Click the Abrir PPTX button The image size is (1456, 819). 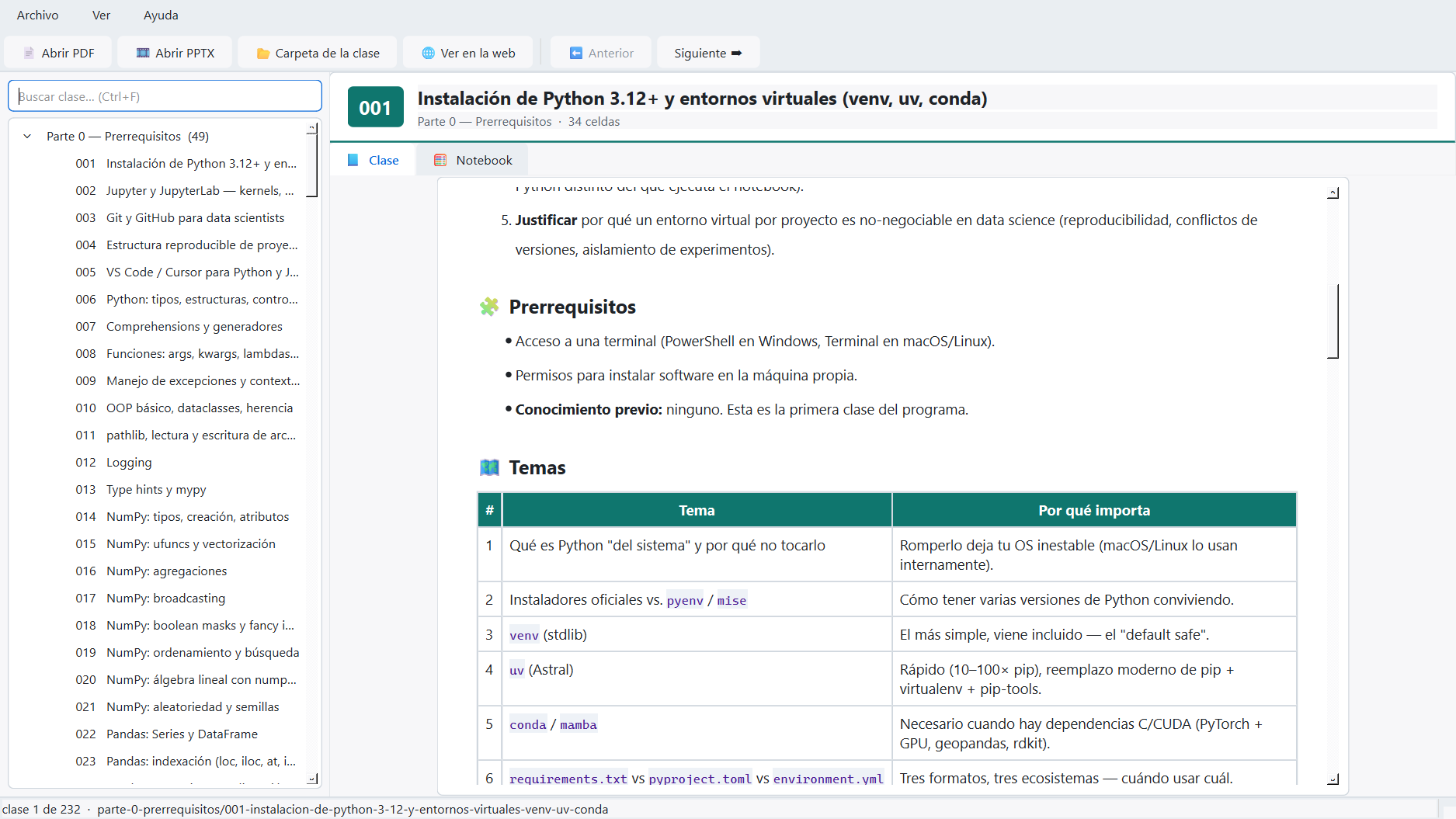175,53
